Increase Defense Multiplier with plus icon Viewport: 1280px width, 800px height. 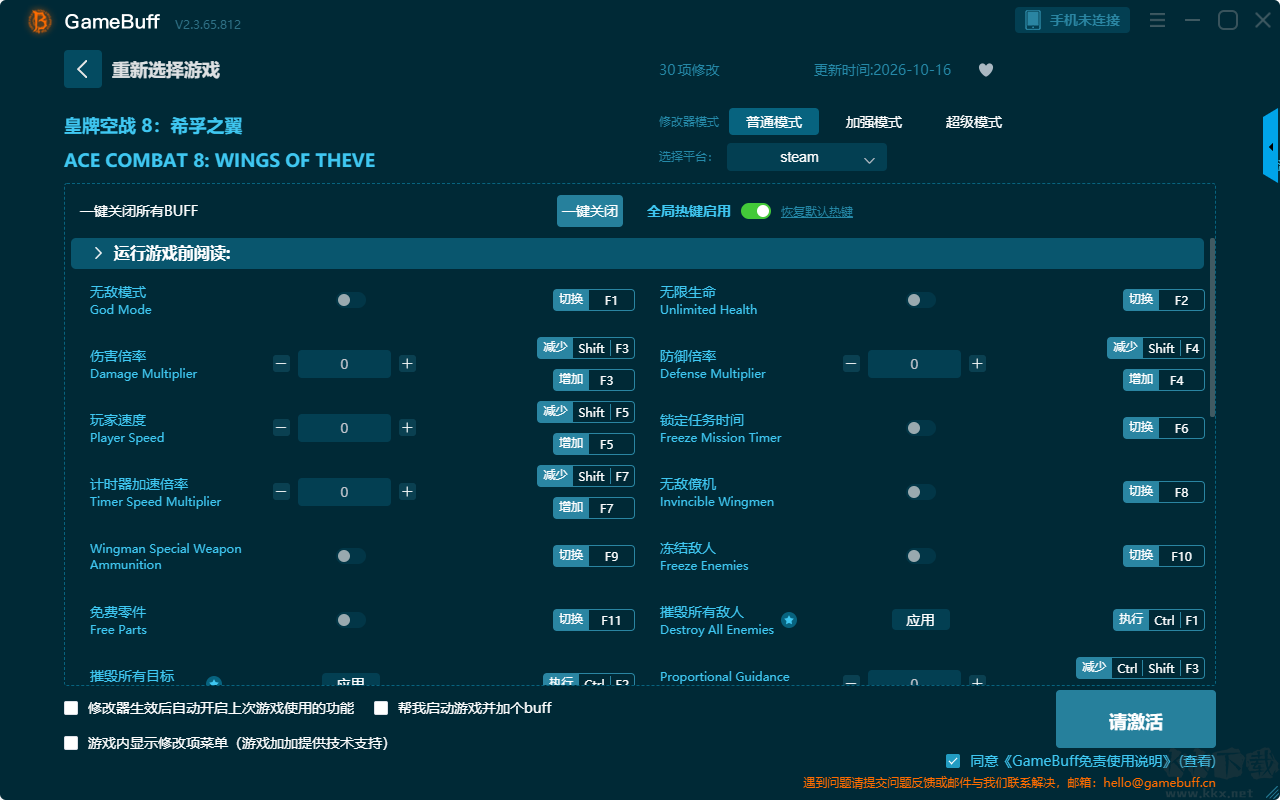tap(977, 364)
